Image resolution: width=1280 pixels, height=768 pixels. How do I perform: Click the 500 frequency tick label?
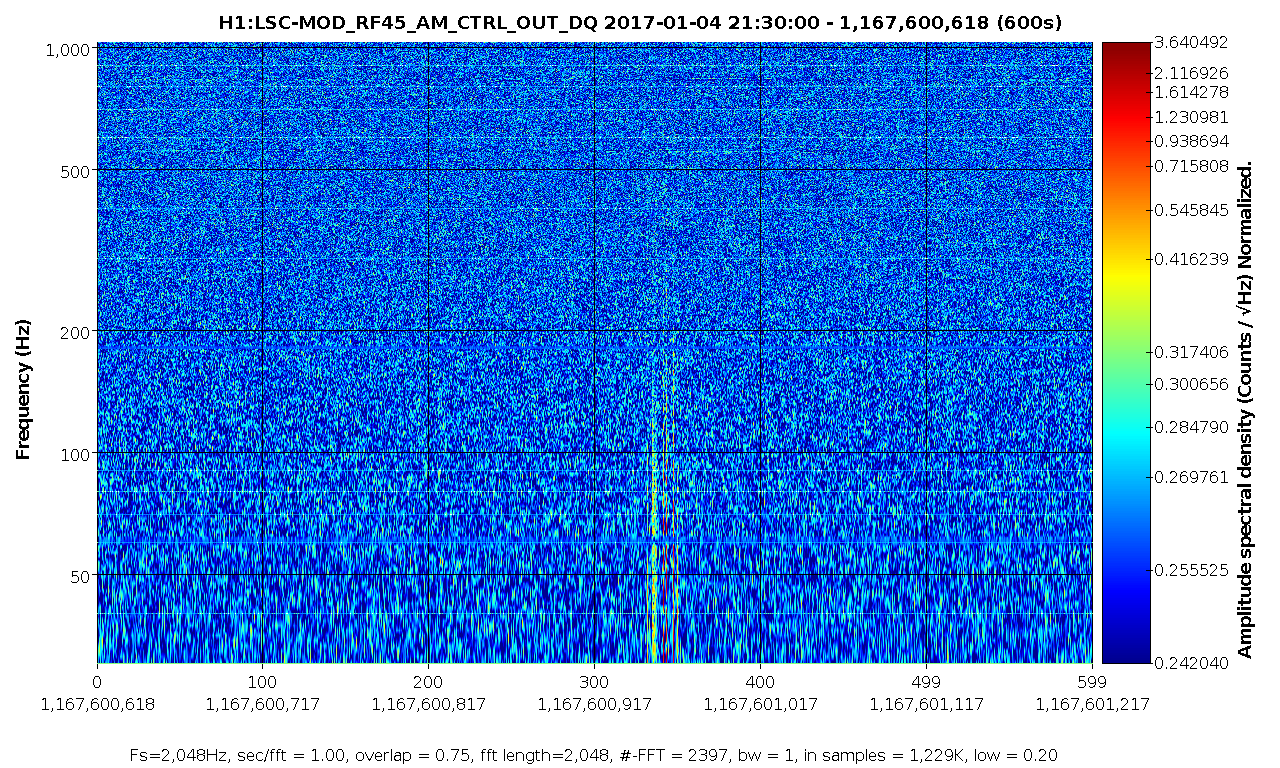click(x=77, y=170)
